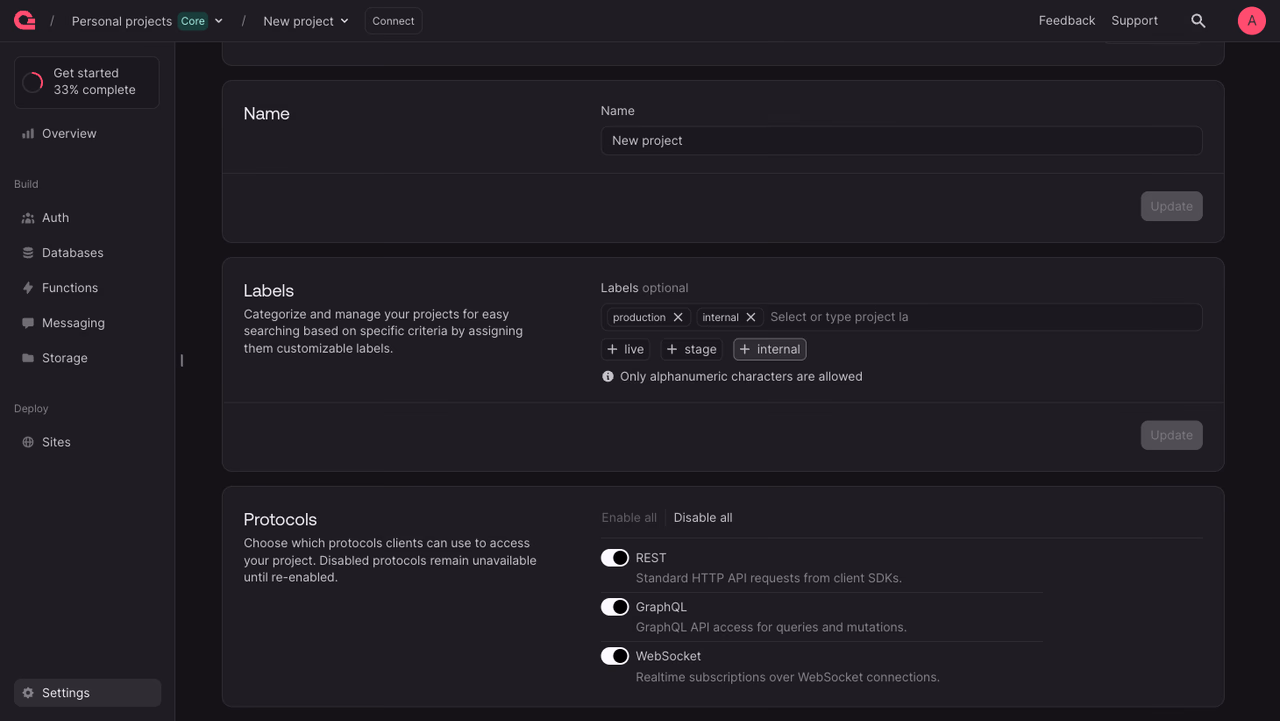Remove the production label tag

[x=678, y=317]
